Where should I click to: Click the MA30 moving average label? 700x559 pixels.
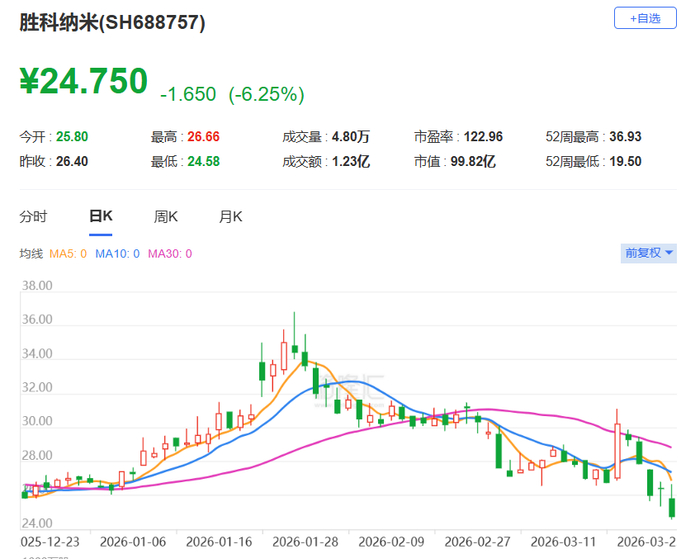tap(170, 254)
